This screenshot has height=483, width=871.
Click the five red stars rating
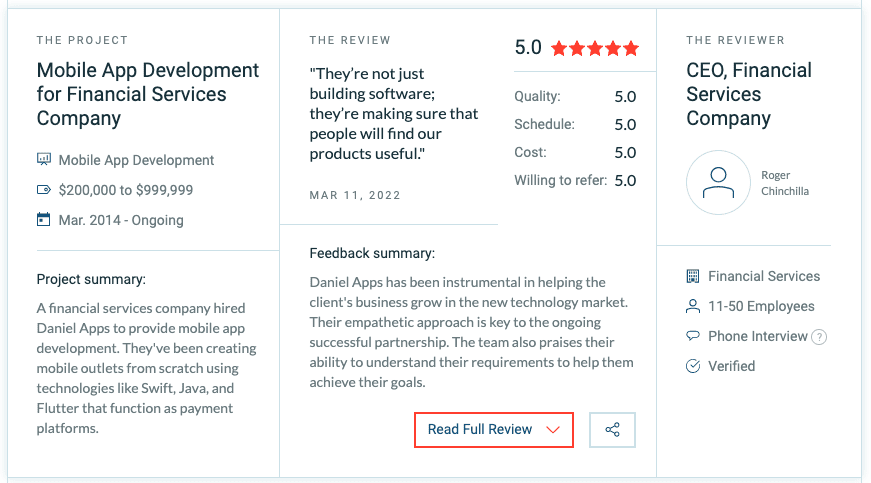point(595,49)
